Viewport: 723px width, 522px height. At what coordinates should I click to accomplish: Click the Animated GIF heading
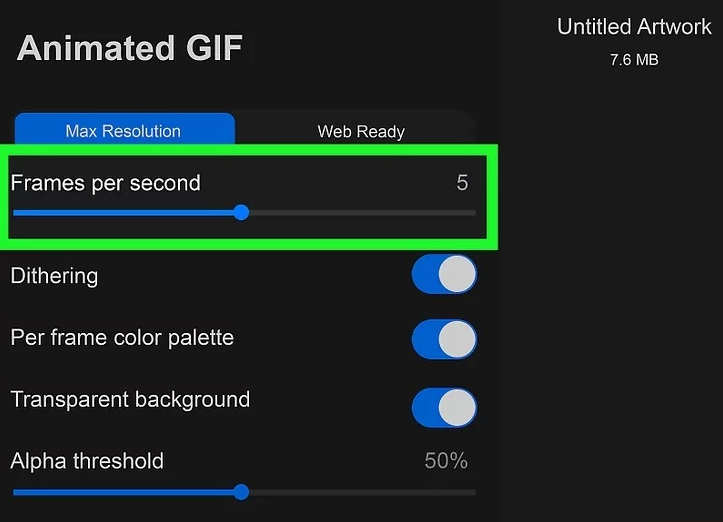[130, 48]
